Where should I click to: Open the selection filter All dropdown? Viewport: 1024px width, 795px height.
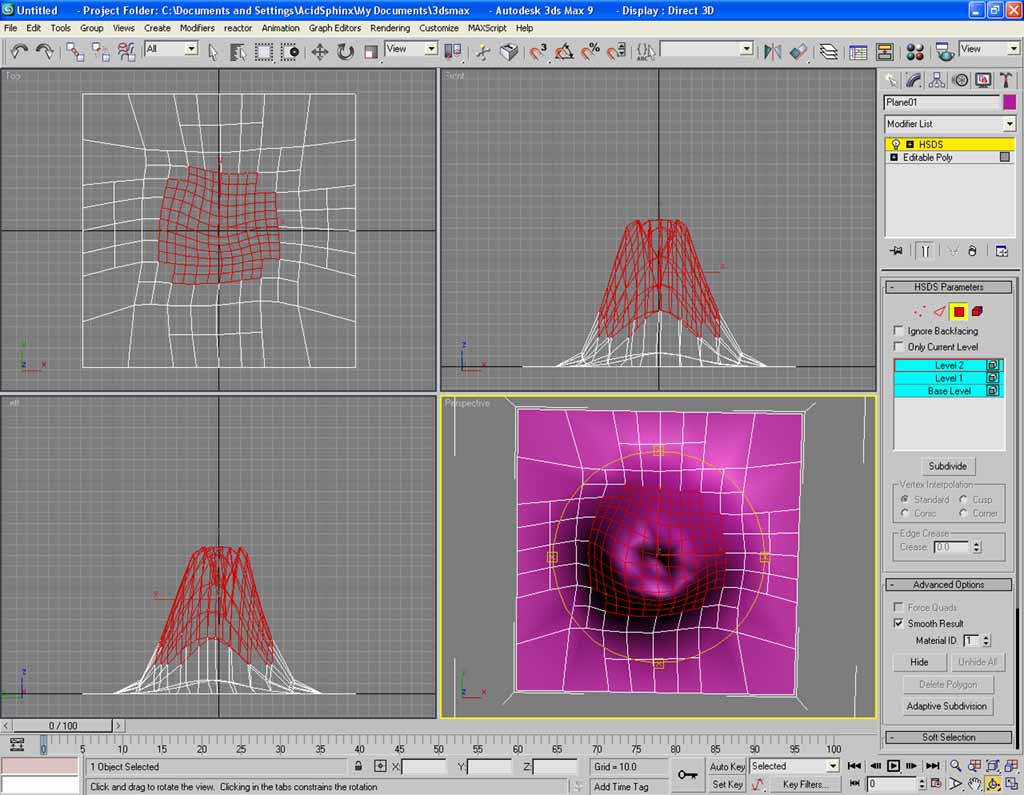[171, 49]
